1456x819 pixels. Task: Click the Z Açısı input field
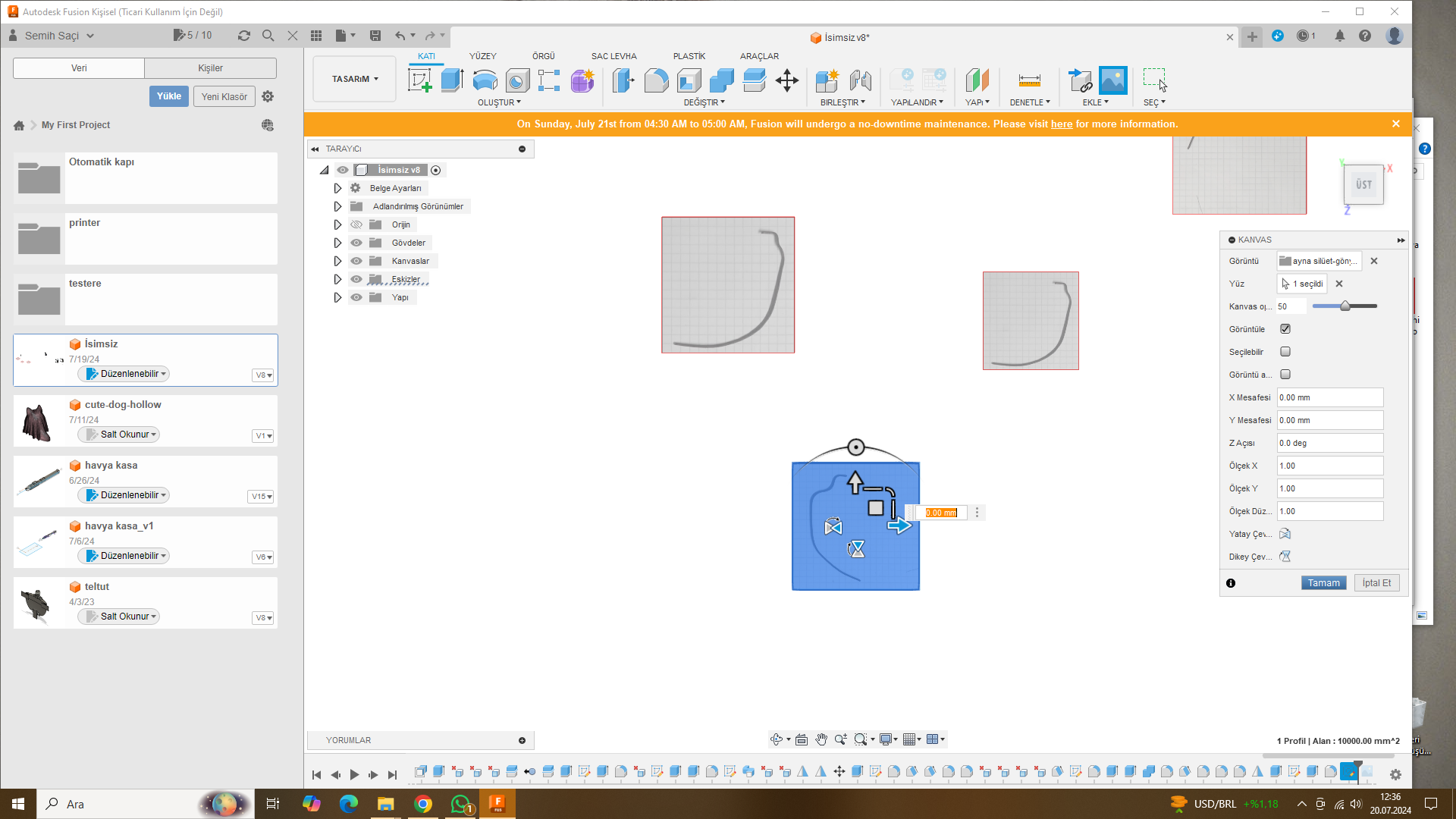[x=1329, y=443]
